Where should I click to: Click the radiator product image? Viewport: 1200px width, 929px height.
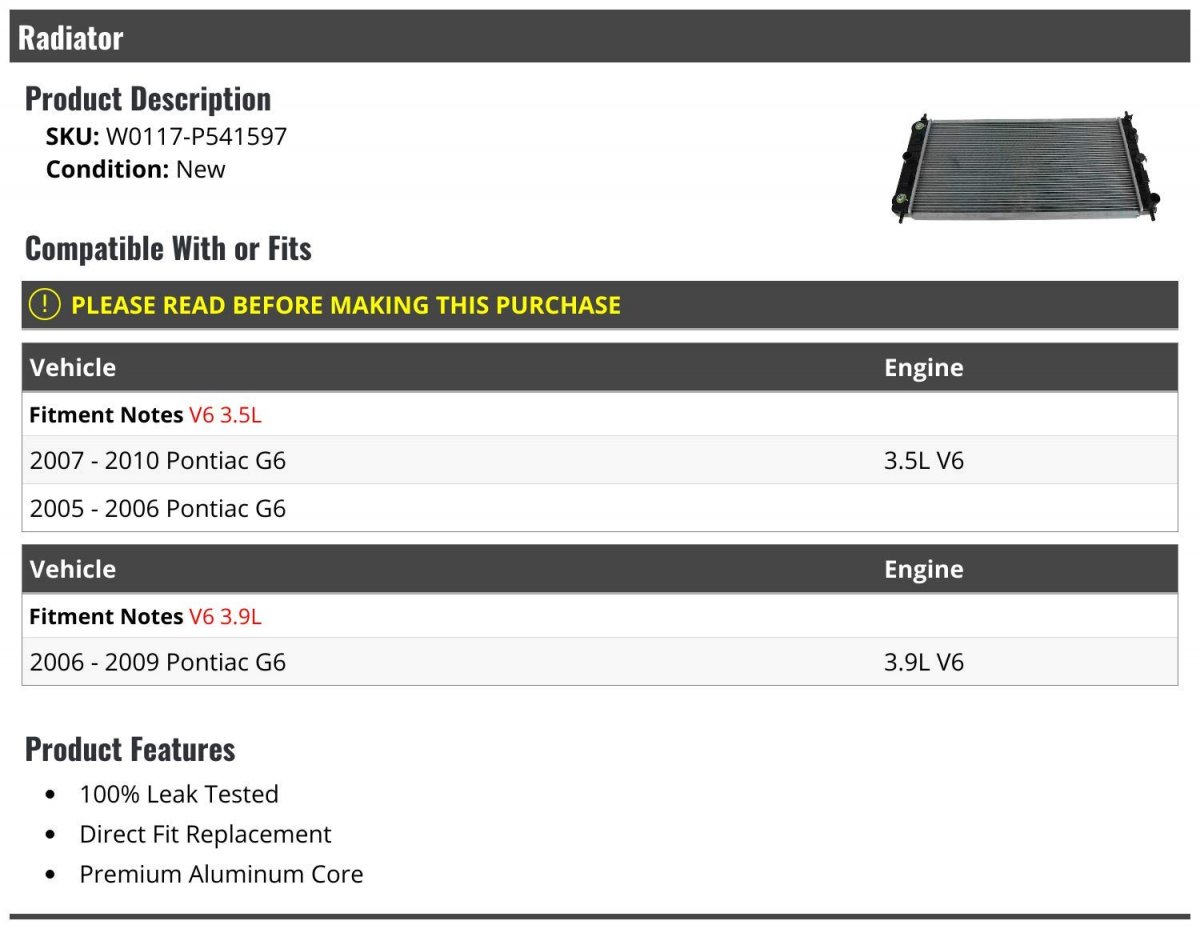(1027, 167)
